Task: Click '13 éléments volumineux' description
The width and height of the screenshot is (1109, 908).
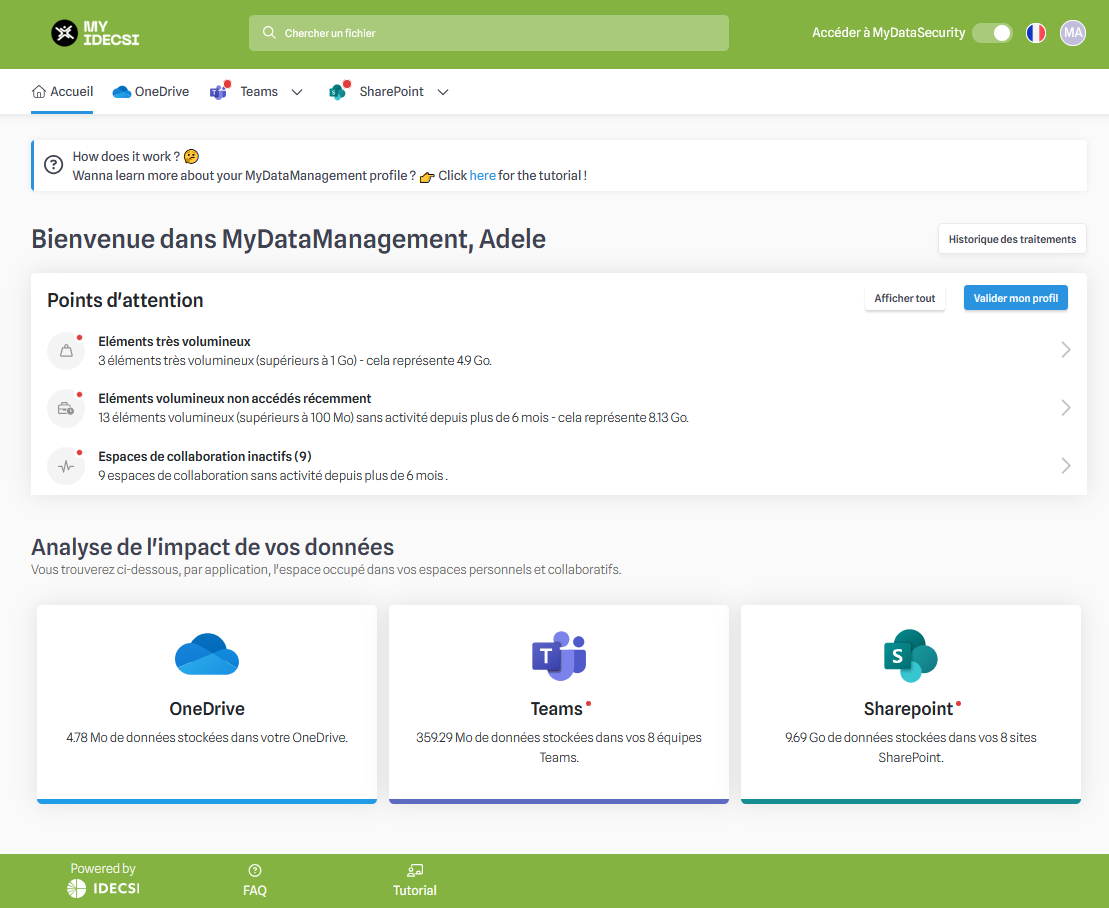Action: tap(393, 418)
